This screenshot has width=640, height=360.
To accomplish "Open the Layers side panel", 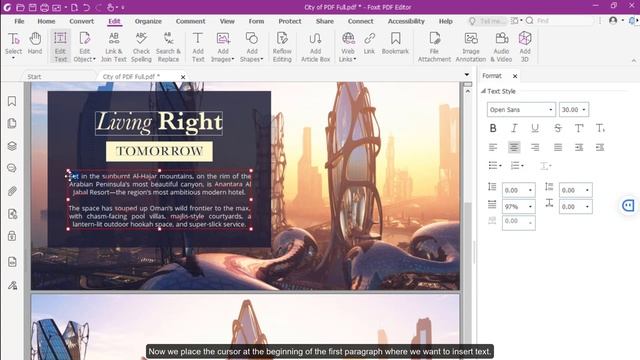I will [x=12, y=146].
